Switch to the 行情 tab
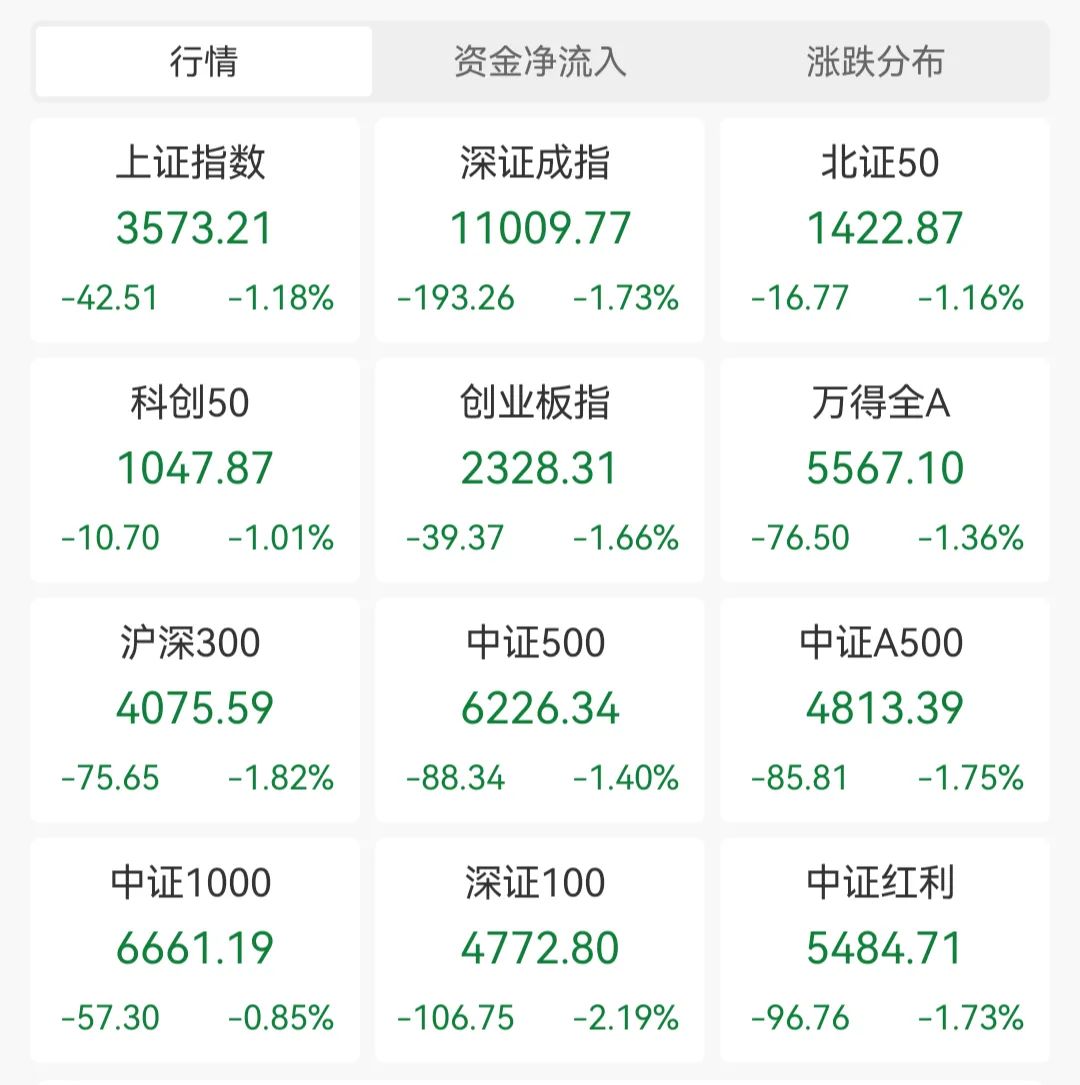The image size is (1080, 1085). click(203, 62)
